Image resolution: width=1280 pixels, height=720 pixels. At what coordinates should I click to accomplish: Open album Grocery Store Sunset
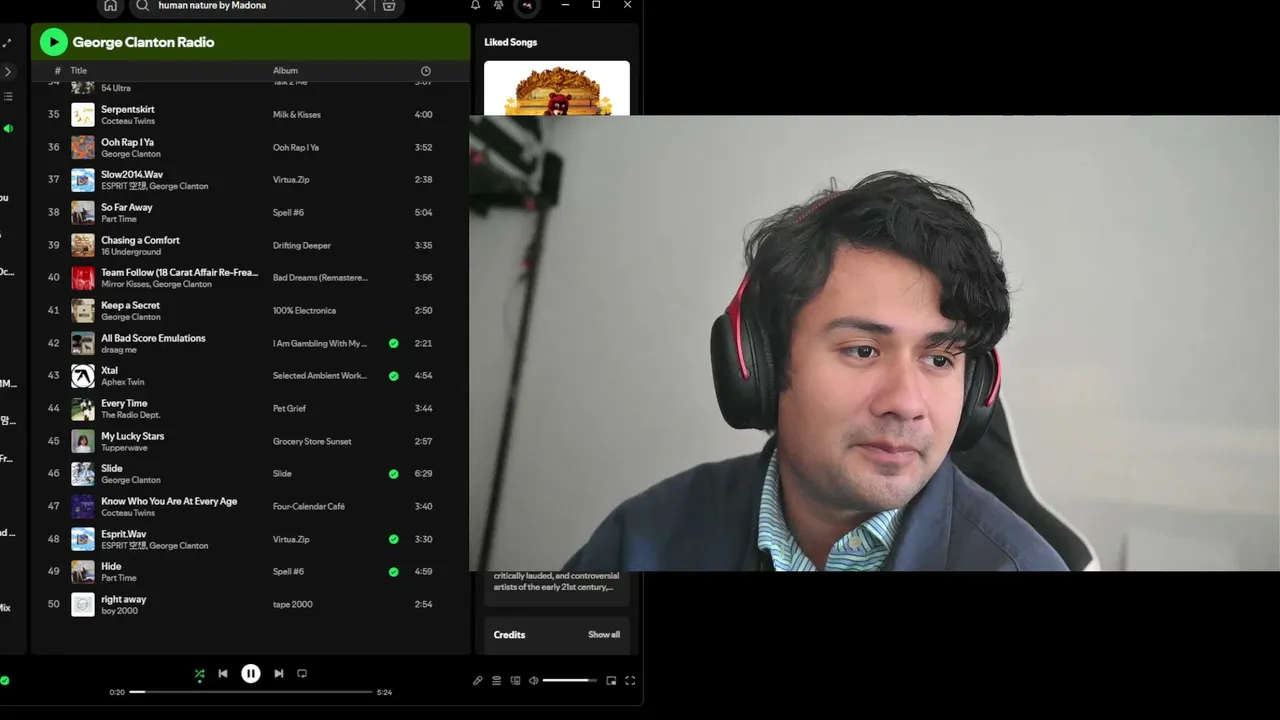point(312,441)
